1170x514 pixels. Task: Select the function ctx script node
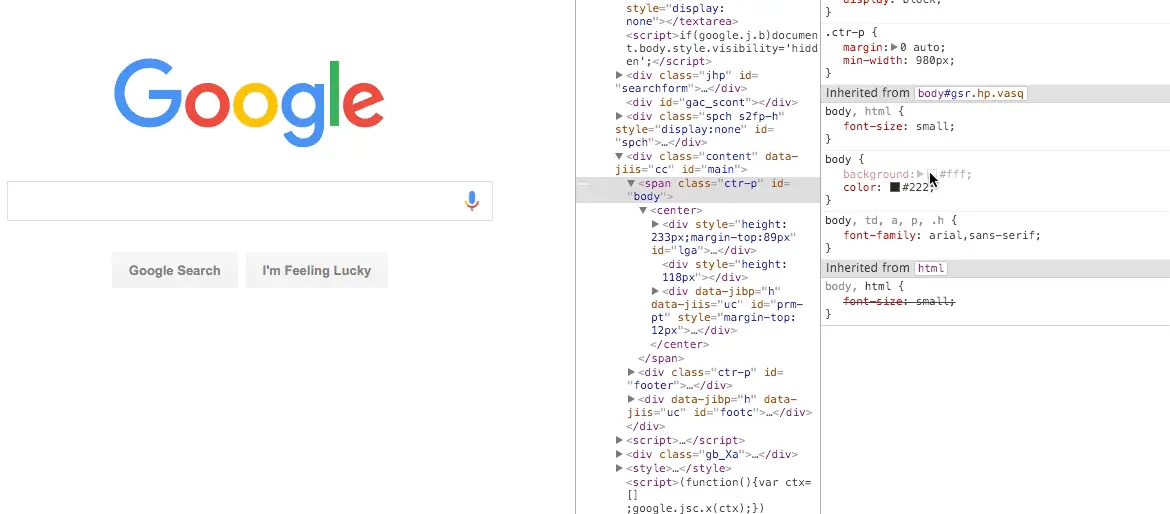point(718,495)
